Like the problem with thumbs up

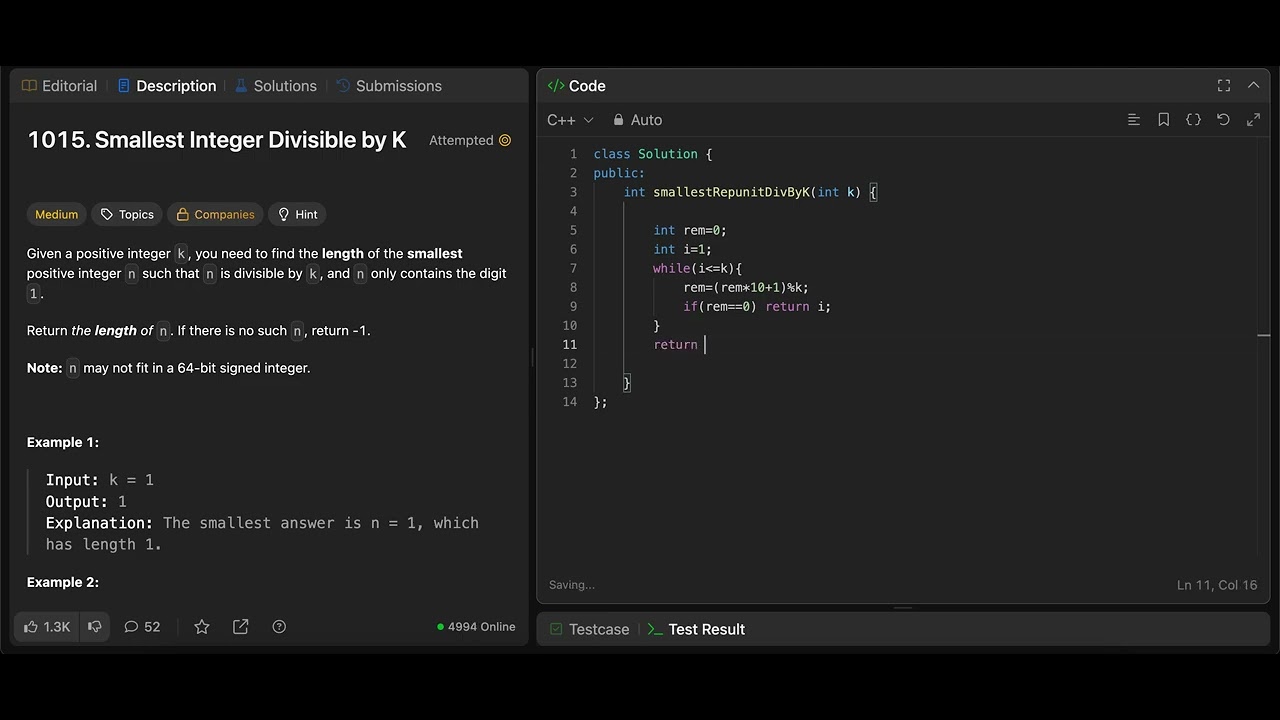pos(47,627)
